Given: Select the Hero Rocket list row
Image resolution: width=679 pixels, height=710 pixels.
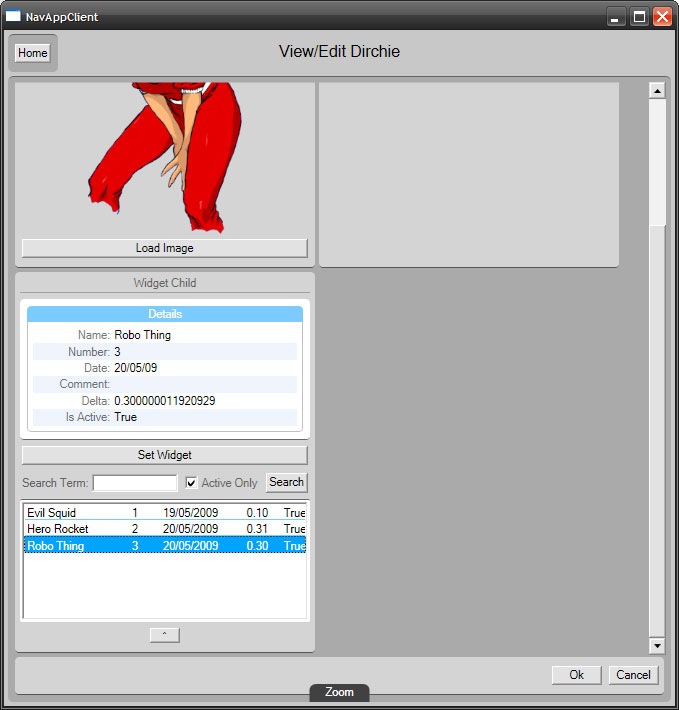Looking at the screenshot, I should 164,529.
